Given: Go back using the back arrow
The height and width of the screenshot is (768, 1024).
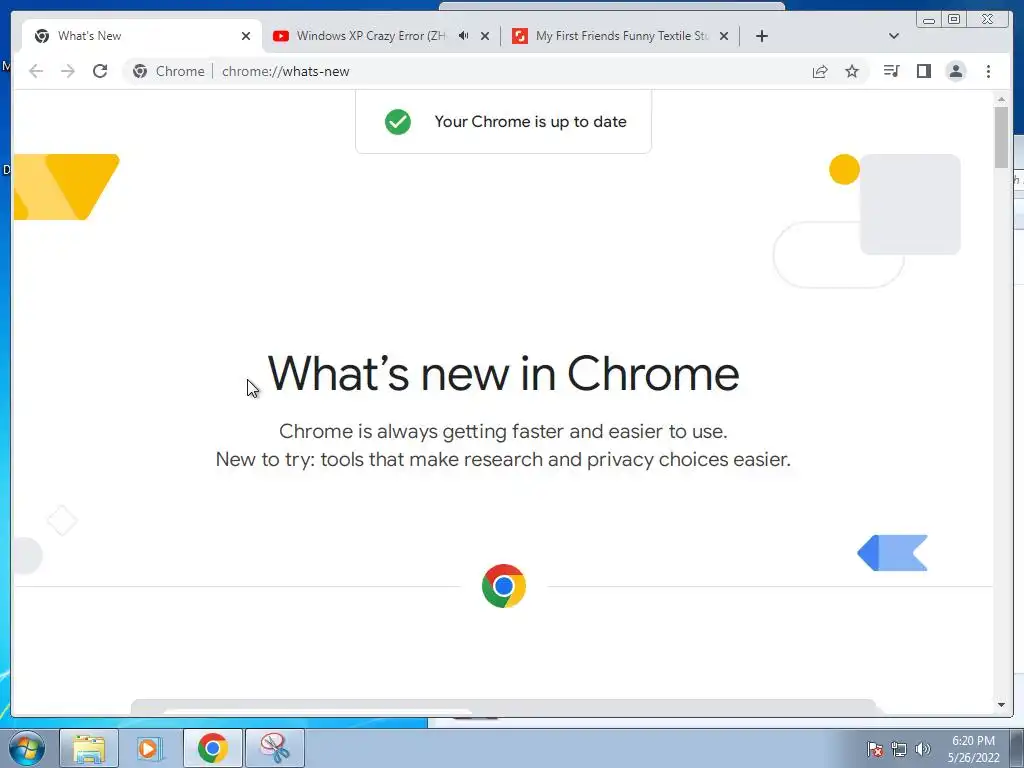Looking at the screenshot, I should (36, 71).
